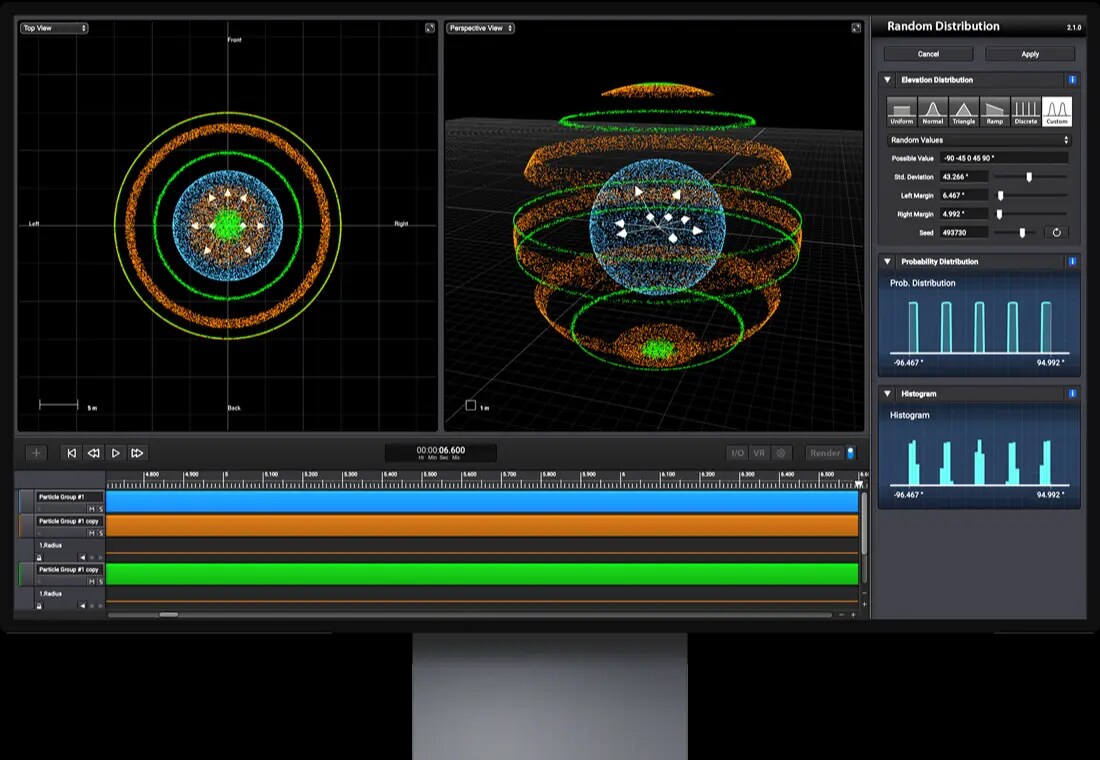The image size is (1100, 760).
Task: Open the Random Values dropdown
Action: (979, 140)
